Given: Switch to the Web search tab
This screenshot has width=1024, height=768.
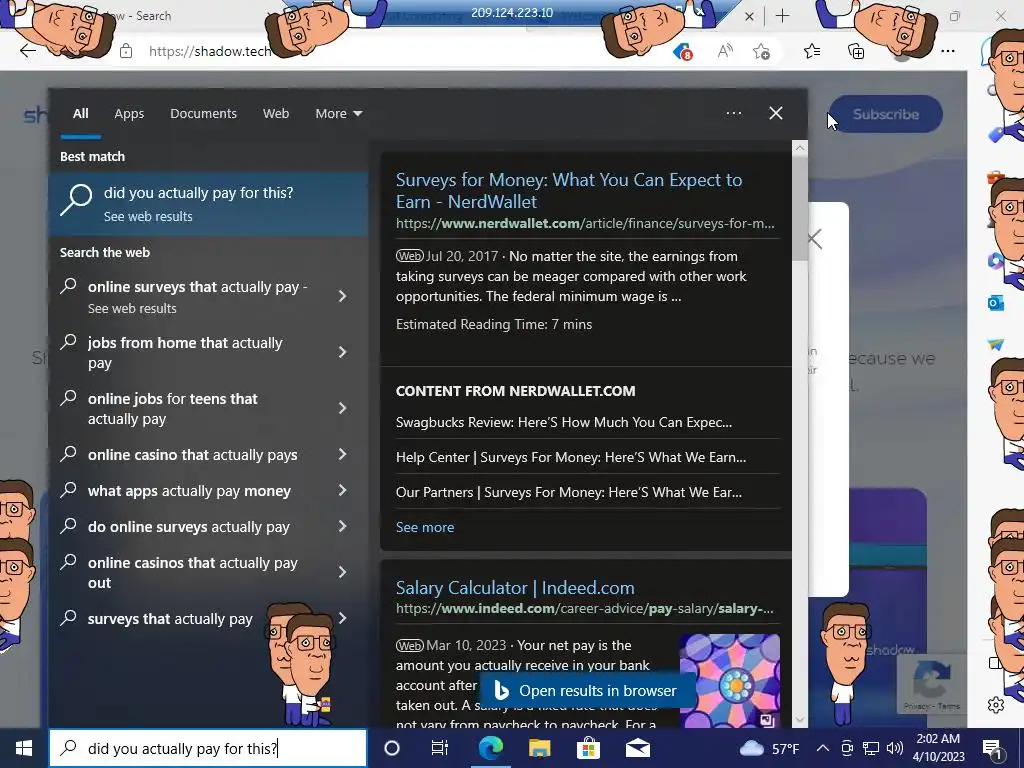Looking at the screenshot, I should [276, 114].
